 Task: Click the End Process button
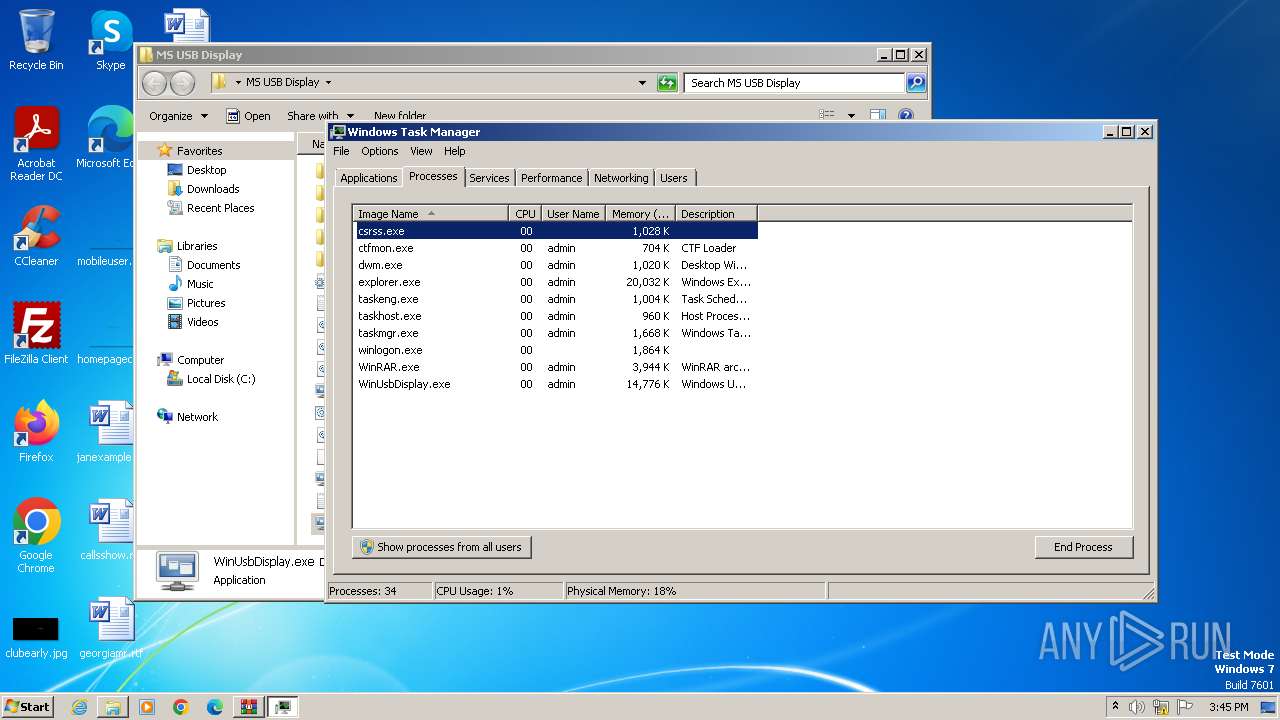[x=1083, y=547]
